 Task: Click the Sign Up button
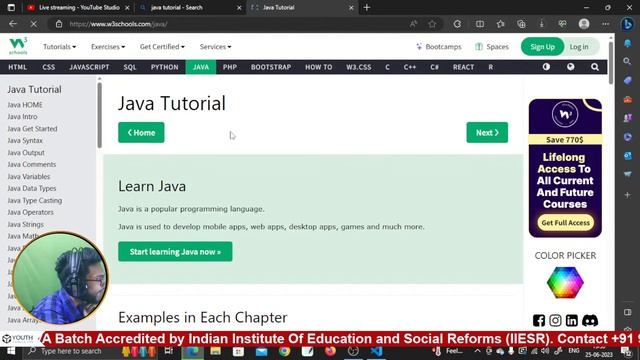pyautogui.click(x=542, y=47)
